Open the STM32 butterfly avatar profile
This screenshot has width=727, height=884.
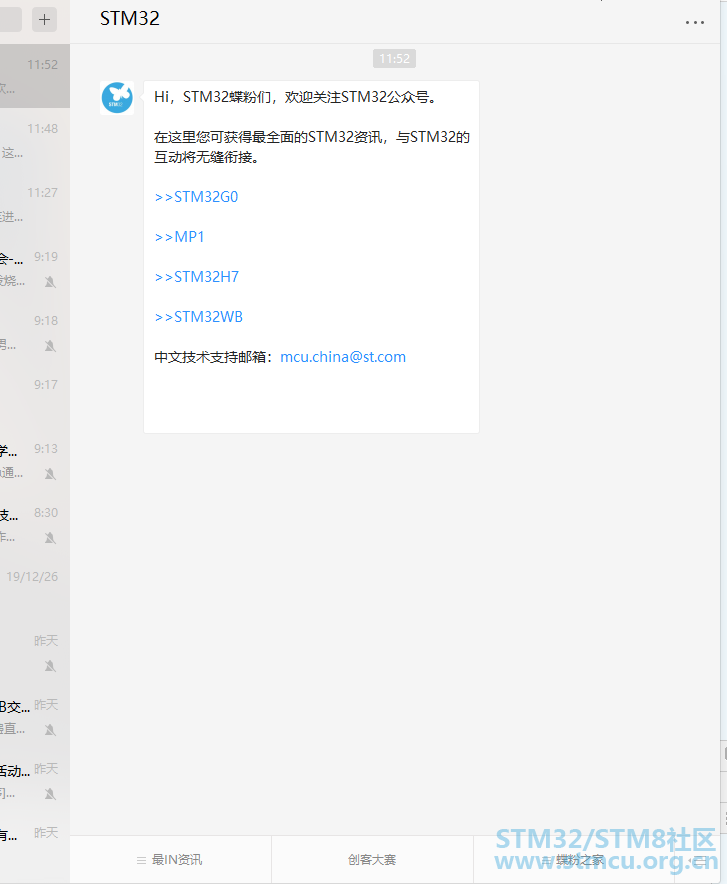117,98
